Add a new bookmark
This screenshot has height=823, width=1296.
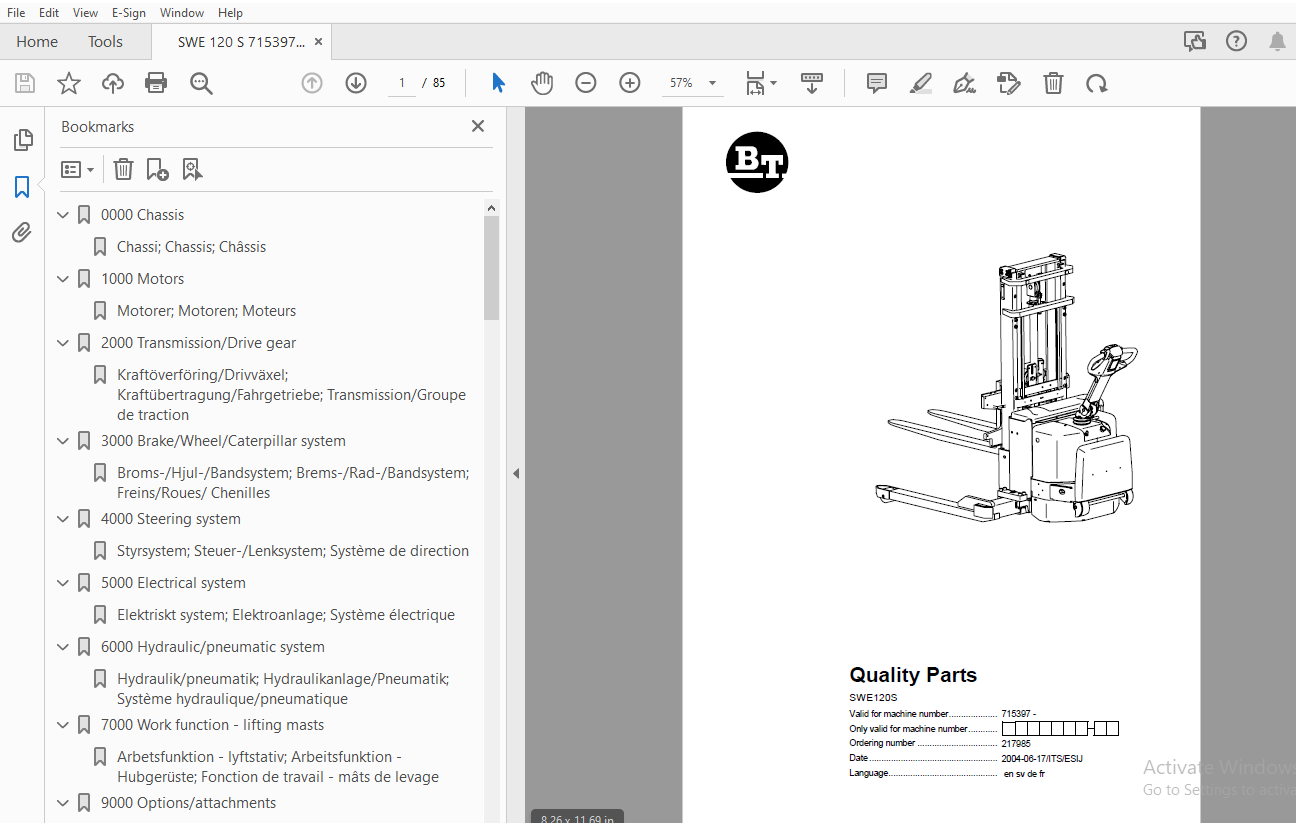click(x=157, y=169)
